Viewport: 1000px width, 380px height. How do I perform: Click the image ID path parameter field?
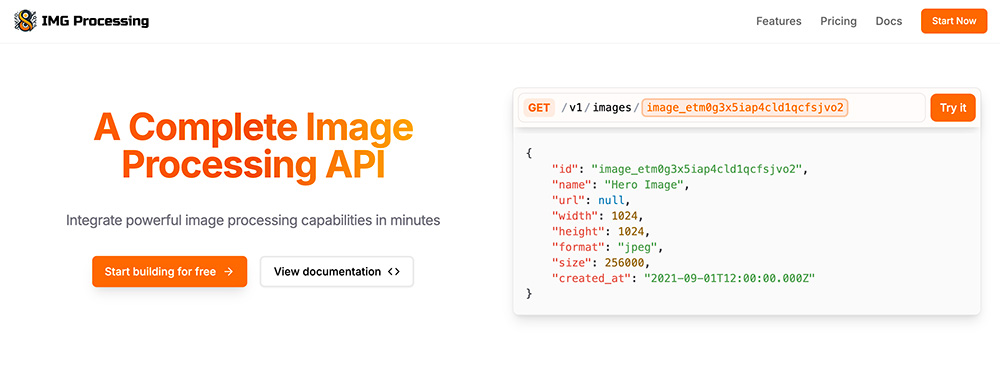745,108
